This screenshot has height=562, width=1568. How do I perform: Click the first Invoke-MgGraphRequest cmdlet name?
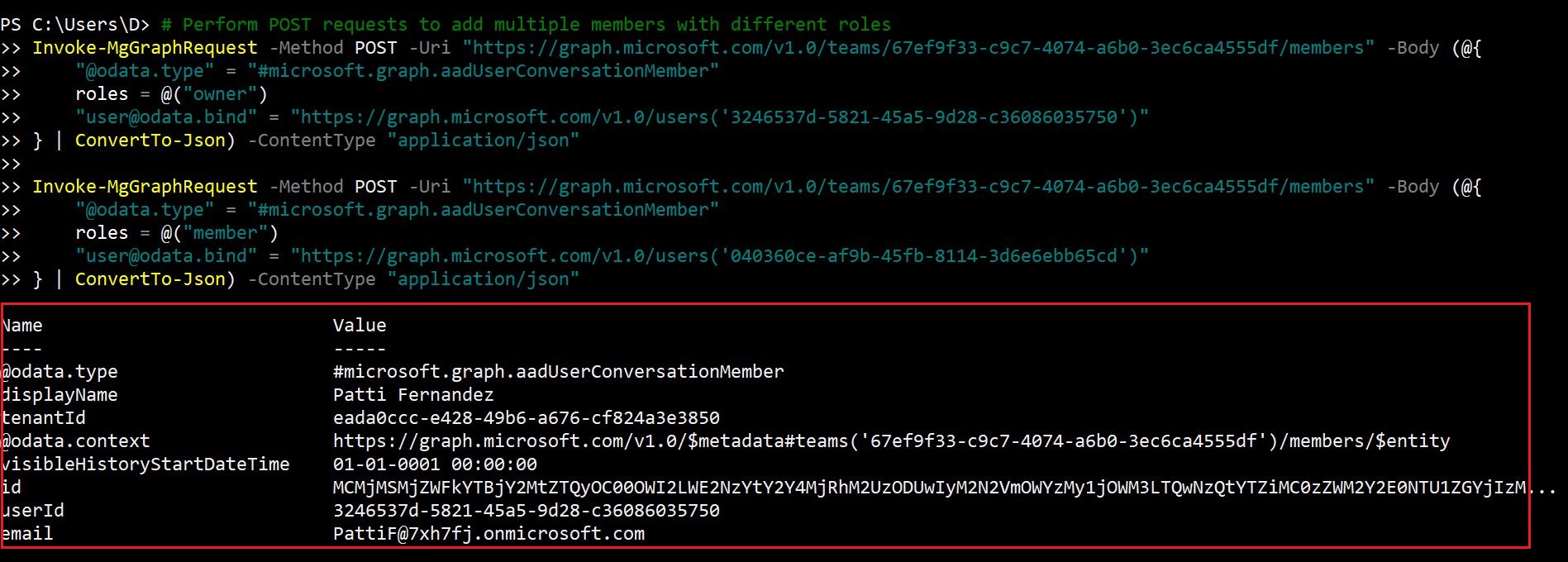[145, 48]
